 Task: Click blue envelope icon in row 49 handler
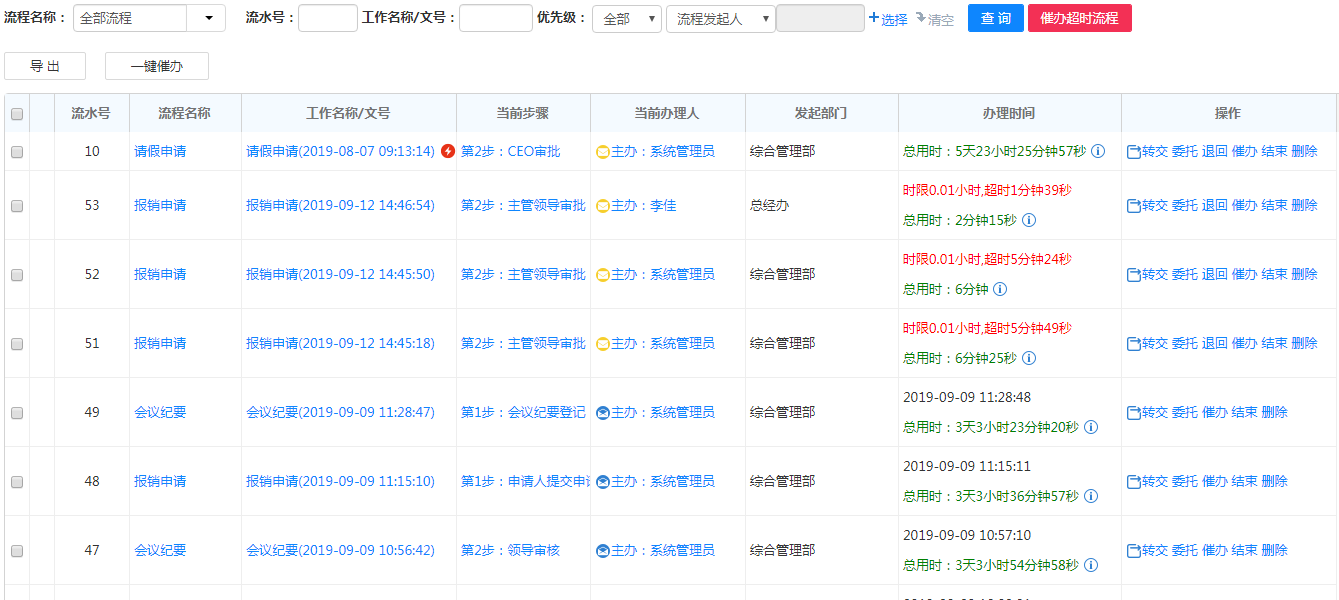602,413
